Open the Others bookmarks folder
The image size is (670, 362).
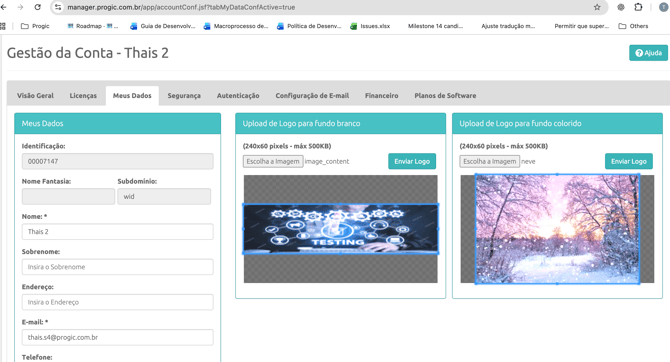click(634, 26)
